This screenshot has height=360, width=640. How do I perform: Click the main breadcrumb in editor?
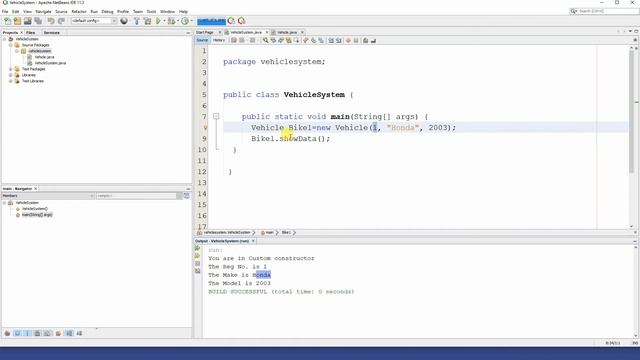(x=270, y=233)
